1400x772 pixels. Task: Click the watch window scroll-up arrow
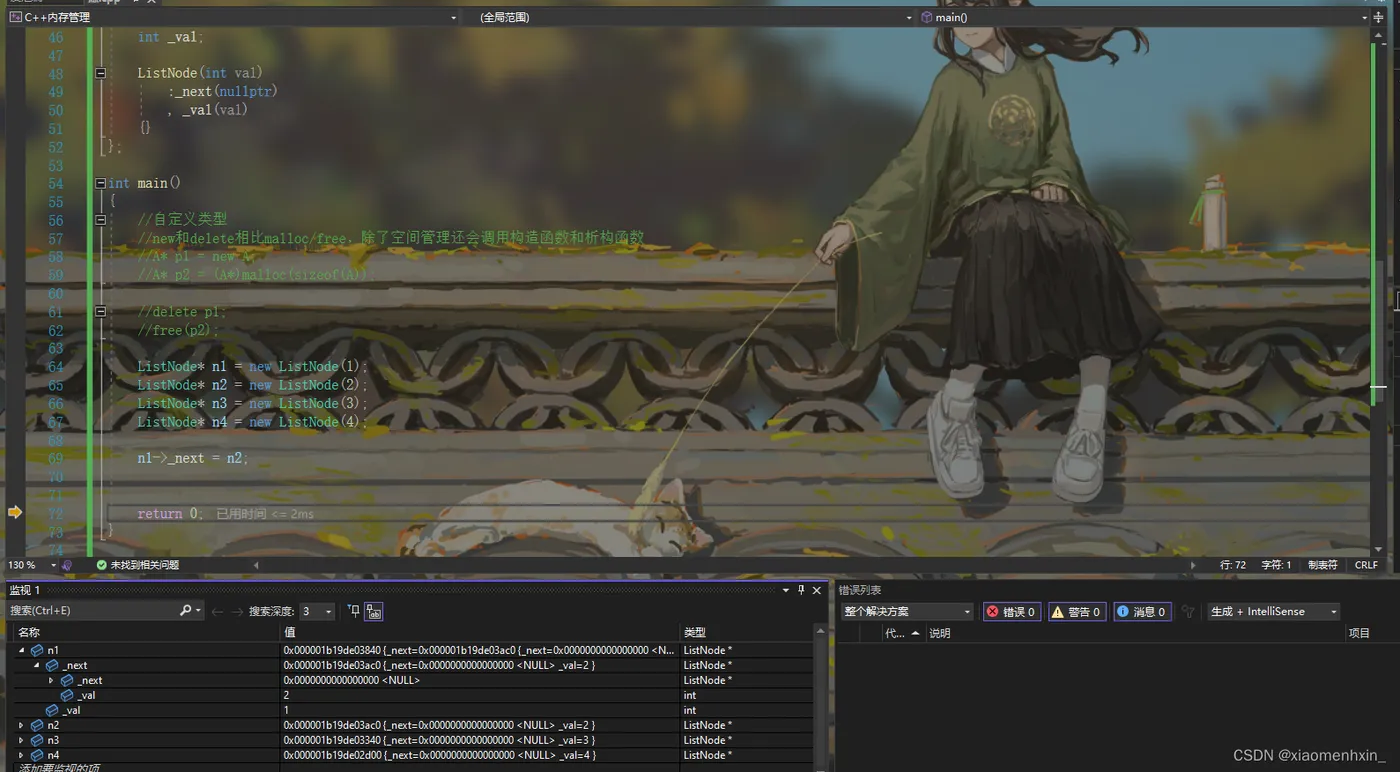click(x=822, y=632)
